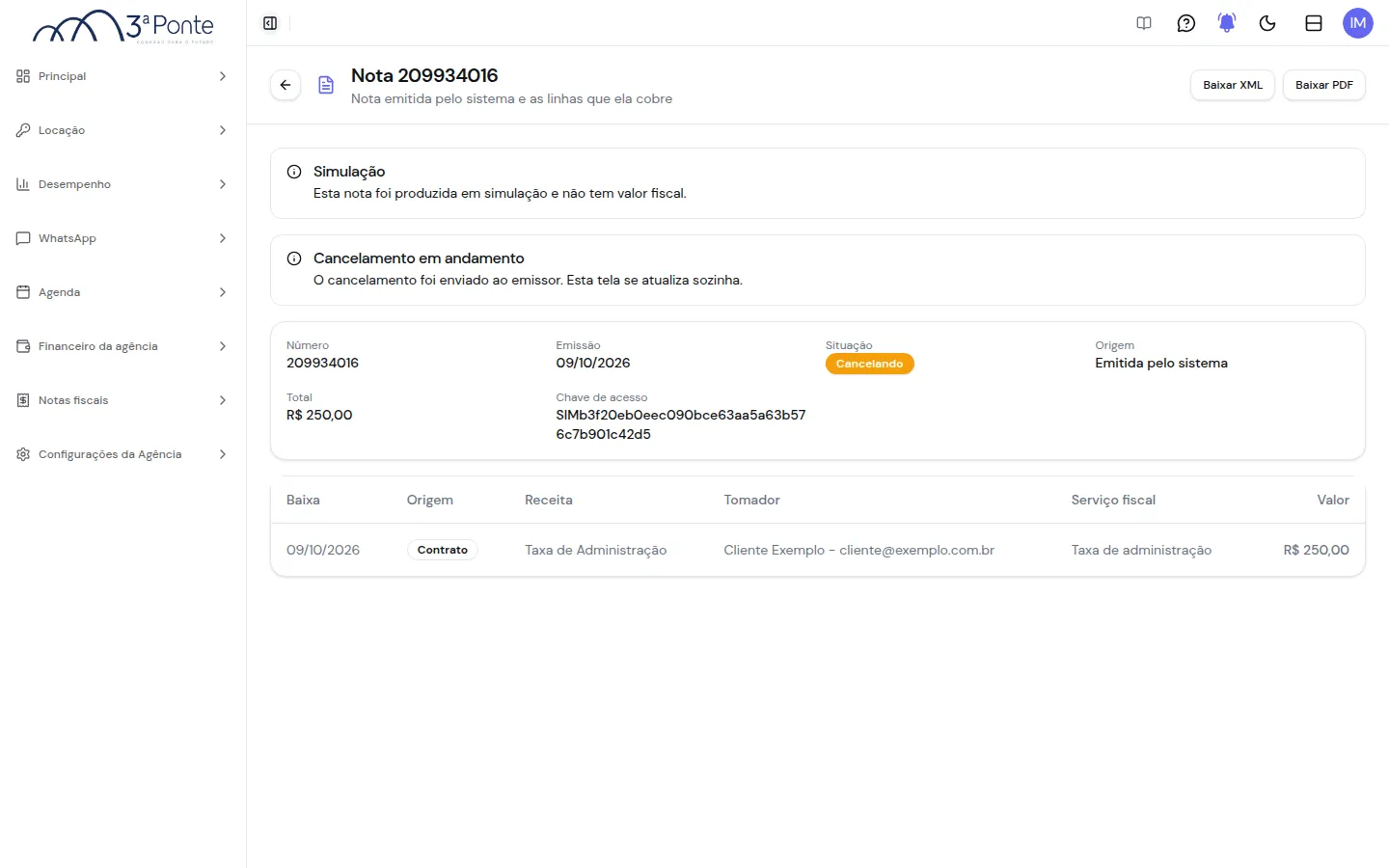Click the Cliente Exemplo tomador cell
The height and width of the screenshot is (868, 1389).
coord(858,550)
